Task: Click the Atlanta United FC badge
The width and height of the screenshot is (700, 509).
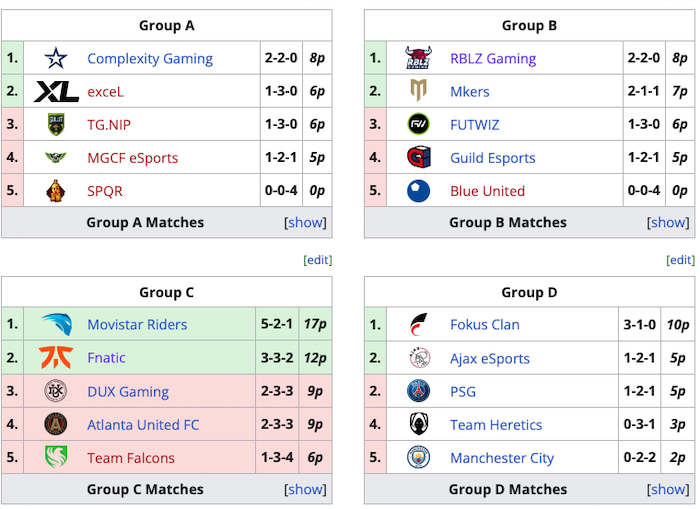Action: coord(56,424)
